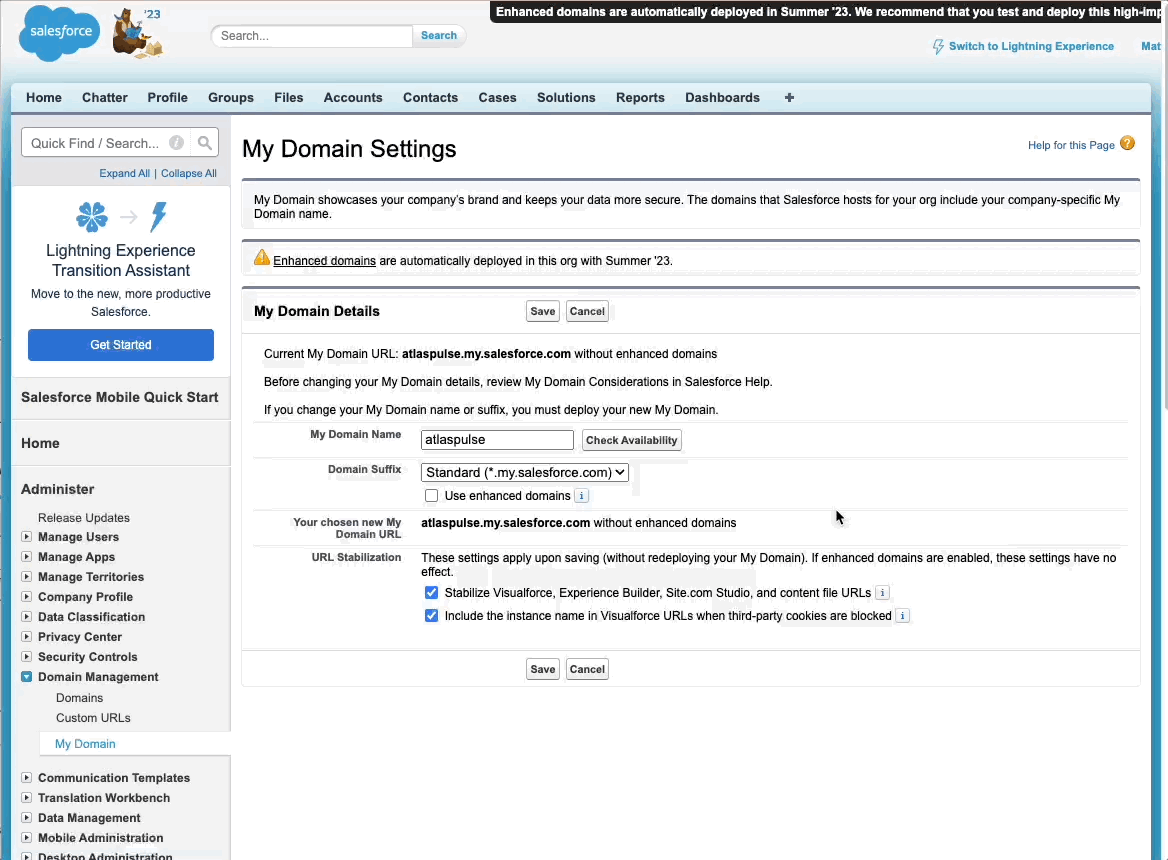Go to the Contacts tab
Screen dimensions: 1168x860
click(x=431, y=98)
